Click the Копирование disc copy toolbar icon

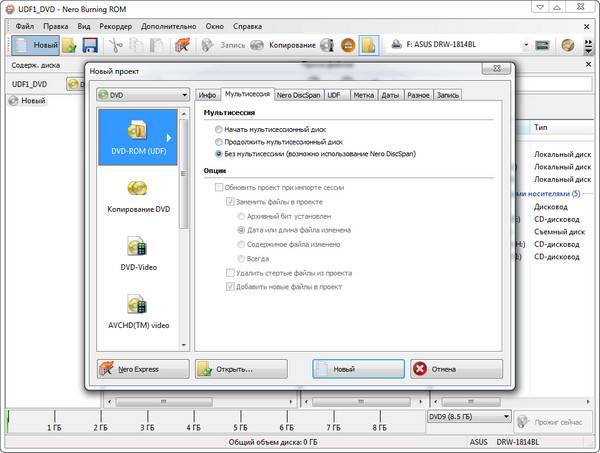click(257, 45)
